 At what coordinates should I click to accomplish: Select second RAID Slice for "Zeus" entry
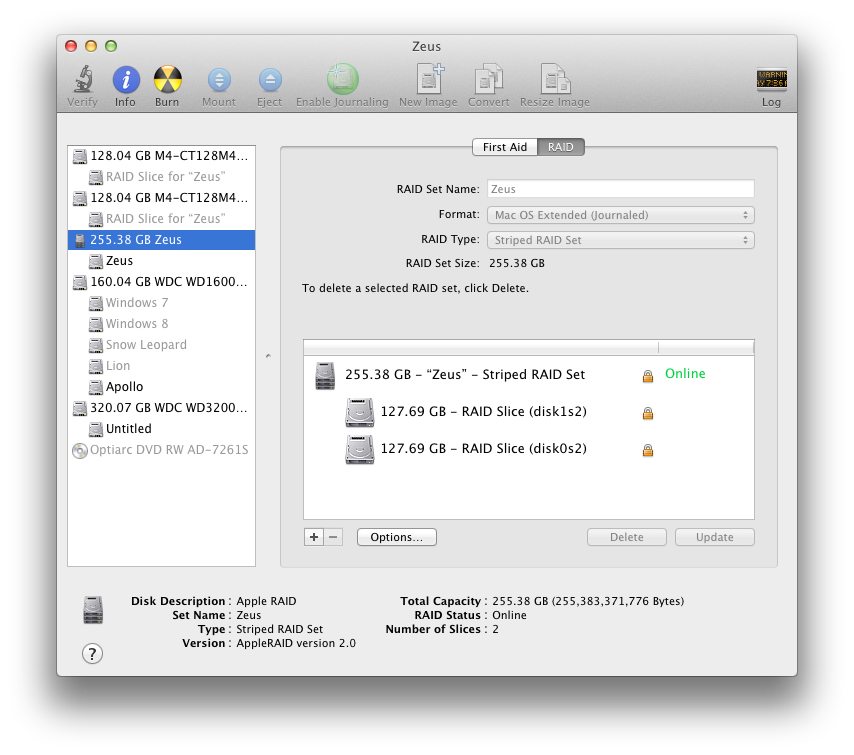[x=161, y=219]
